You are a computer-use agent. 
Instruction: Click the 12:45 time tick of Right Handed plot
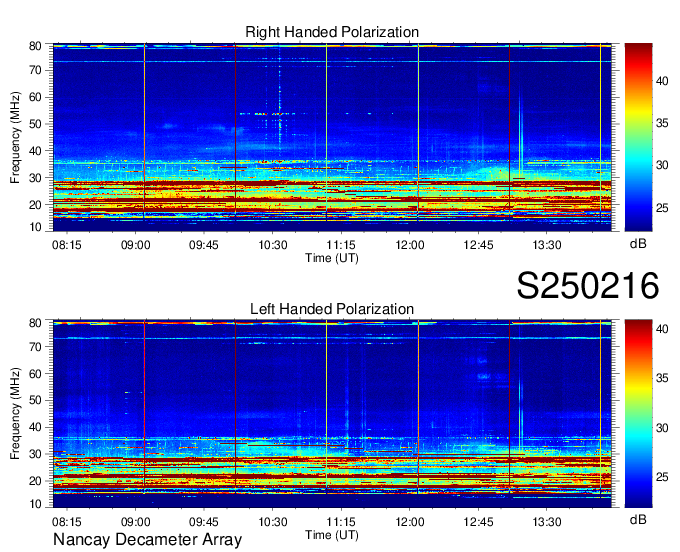coord(478,245)
